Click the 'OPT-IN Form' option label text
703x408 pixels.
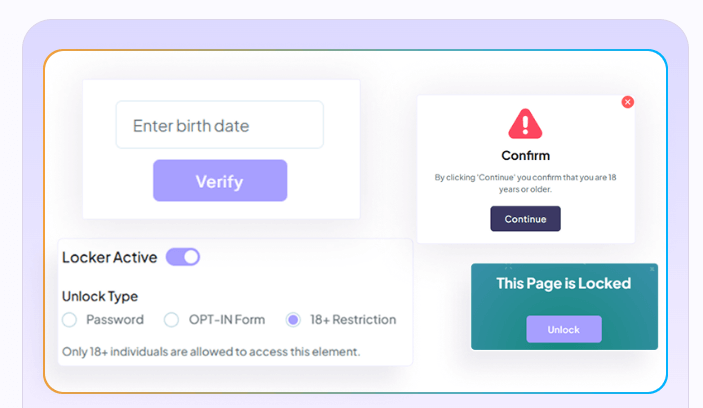click(227, 320)
